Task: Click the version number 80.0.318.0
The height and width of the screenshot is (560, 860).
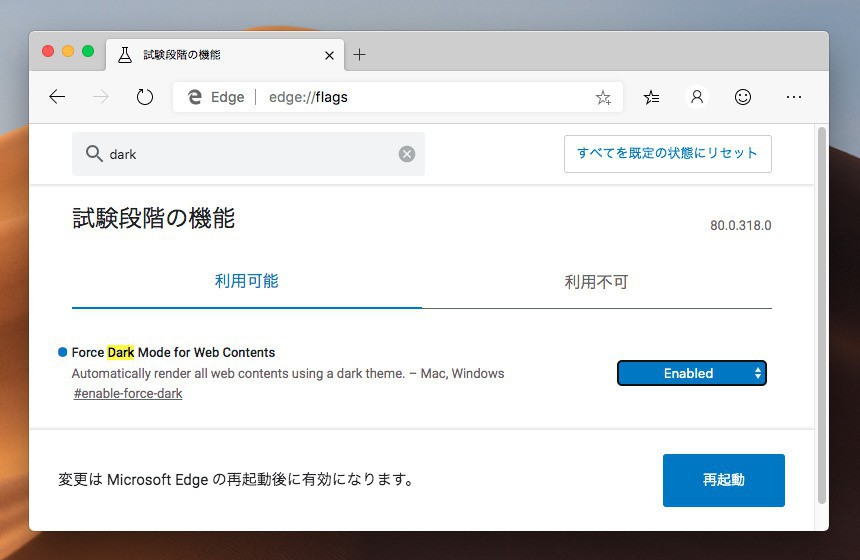Action: (x=740, y=225)
